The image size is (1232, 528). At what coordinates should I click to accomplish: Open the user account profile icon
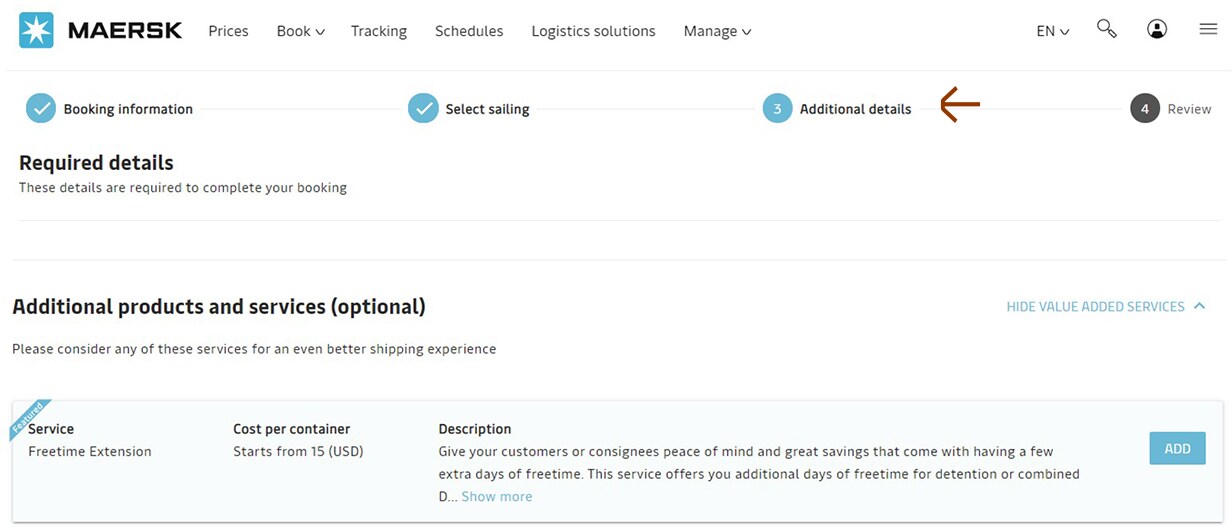tap(1157, 30)
